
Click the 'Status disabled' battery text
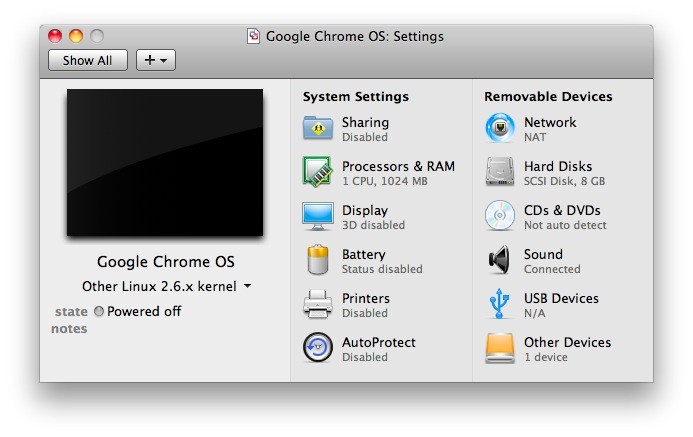(x=382, y=269)
